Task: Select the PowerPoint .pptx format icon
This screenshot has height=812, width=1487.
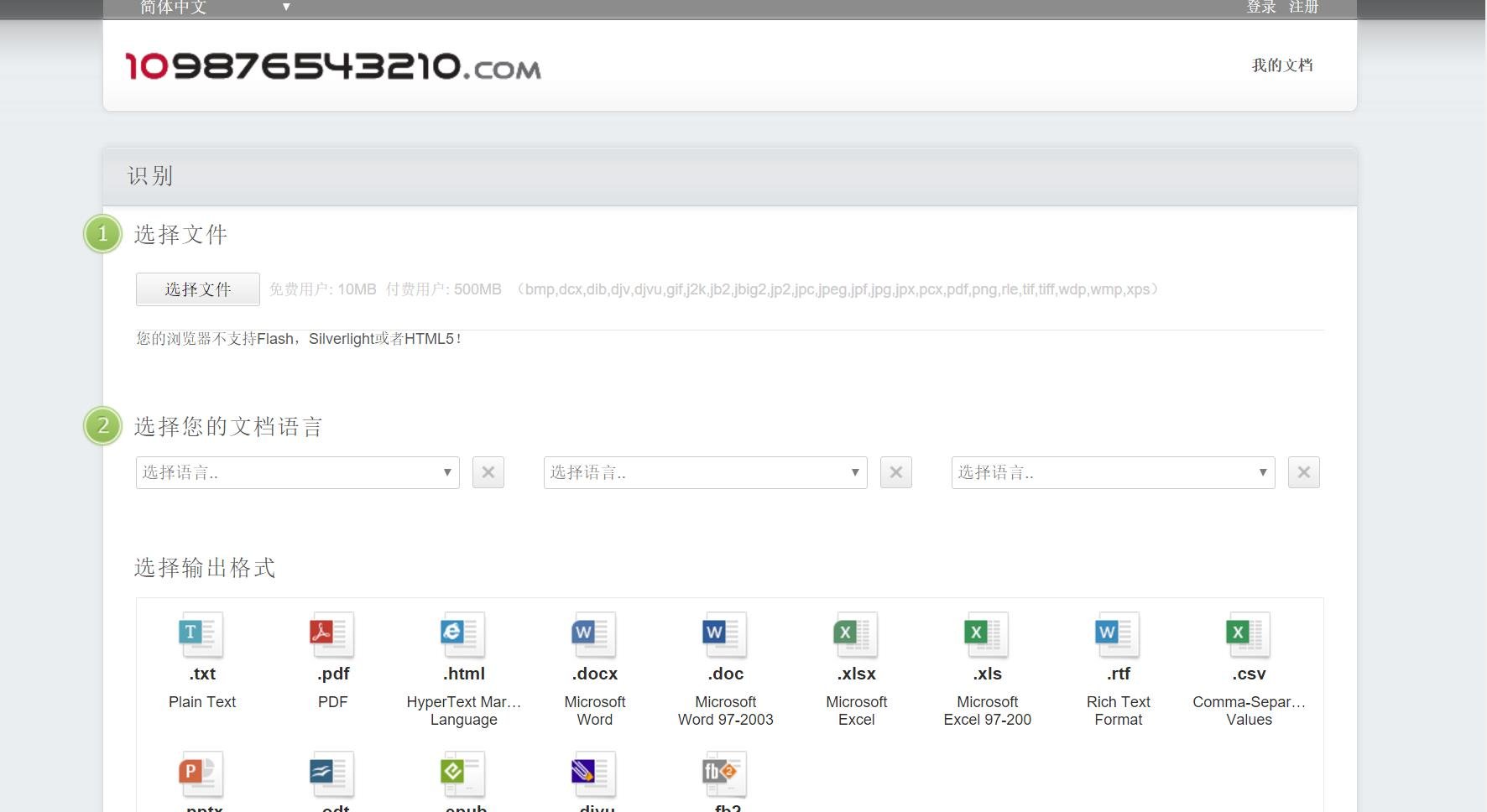Action: (201, 774)
